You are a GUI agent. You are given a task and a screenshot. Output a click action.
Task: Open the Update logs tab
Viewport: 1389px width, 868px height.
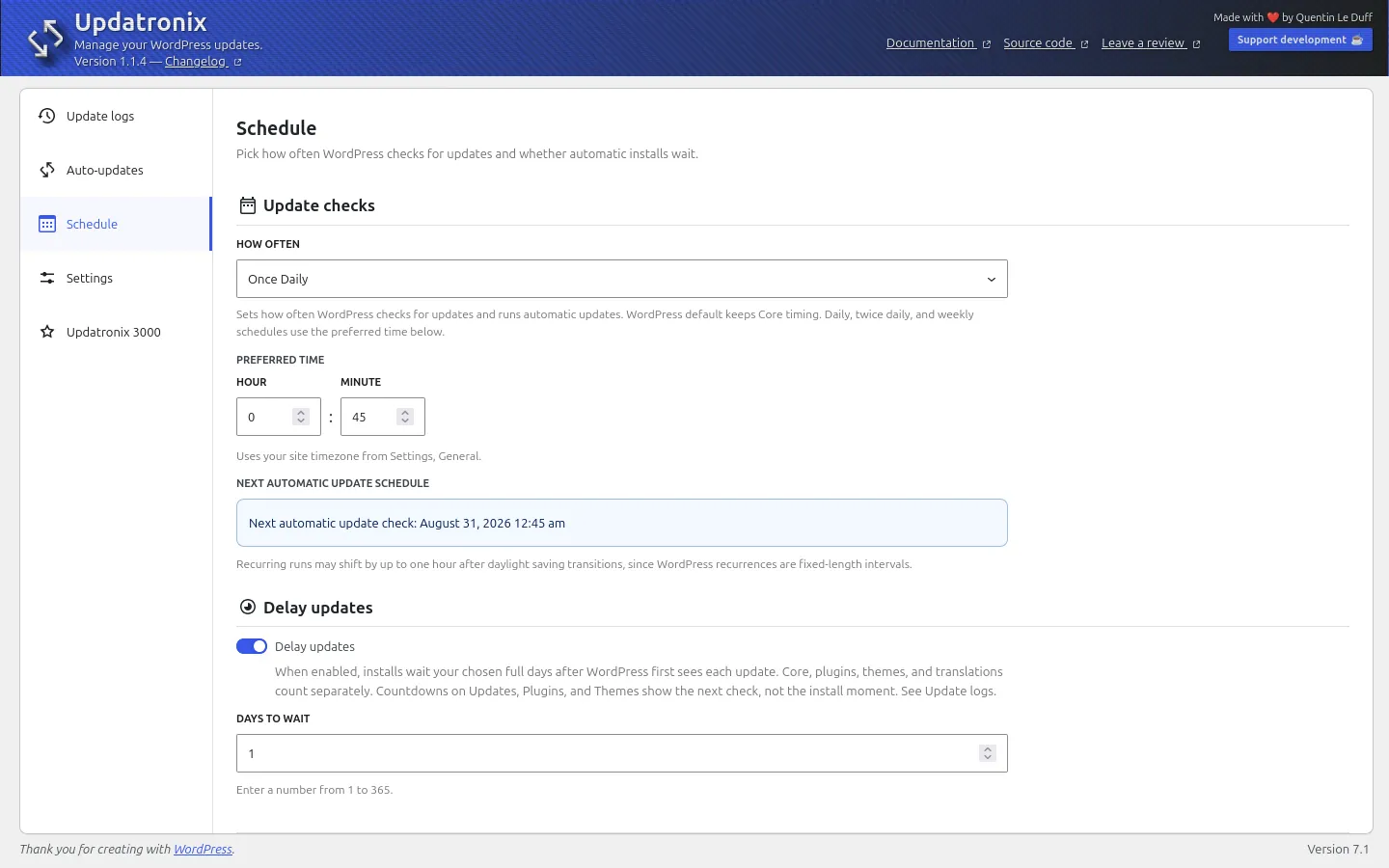click(x=116, y=116)
